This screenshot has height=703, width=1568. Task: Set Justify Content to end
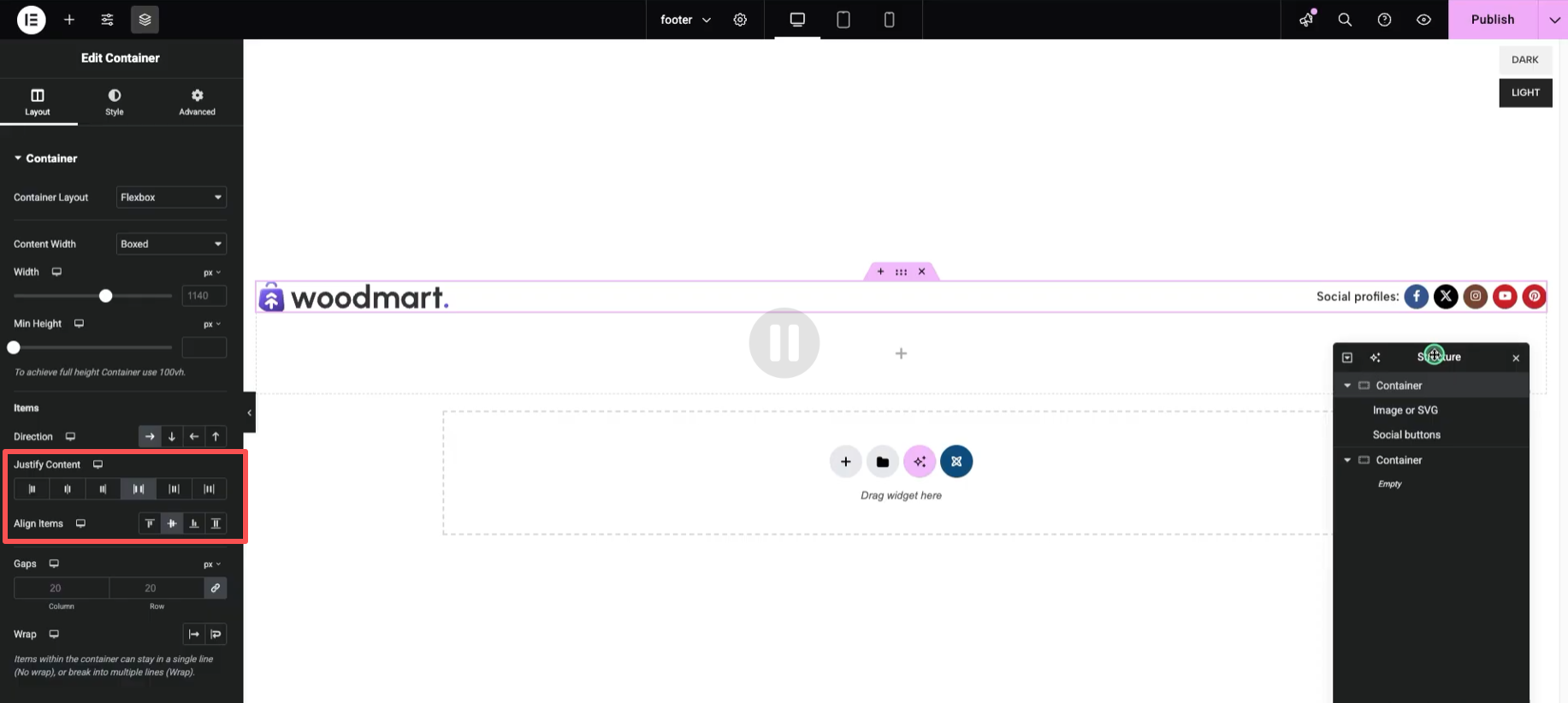click(103, 489)
